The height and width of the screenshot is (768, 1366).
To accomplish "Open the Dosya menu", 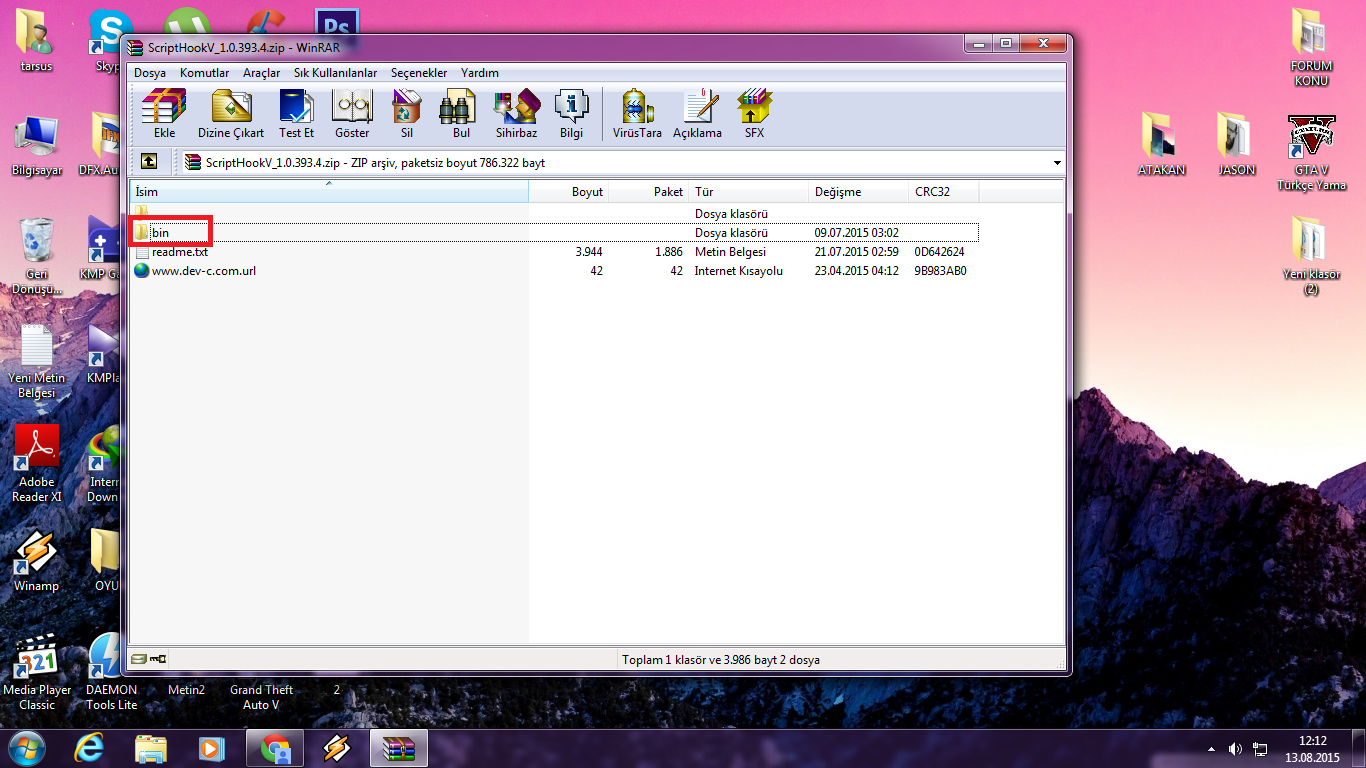I will coord(150,73).
